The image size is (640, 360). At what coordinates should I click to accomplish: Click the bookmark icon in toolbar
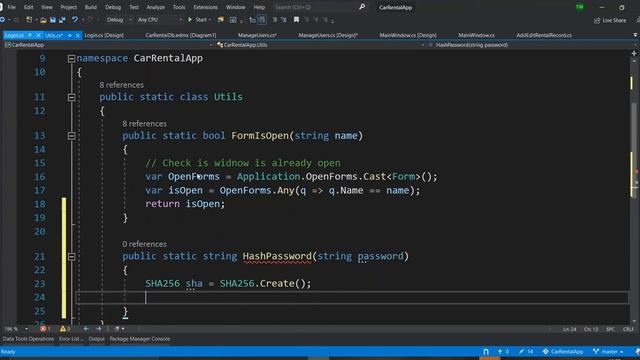[296, 20]
